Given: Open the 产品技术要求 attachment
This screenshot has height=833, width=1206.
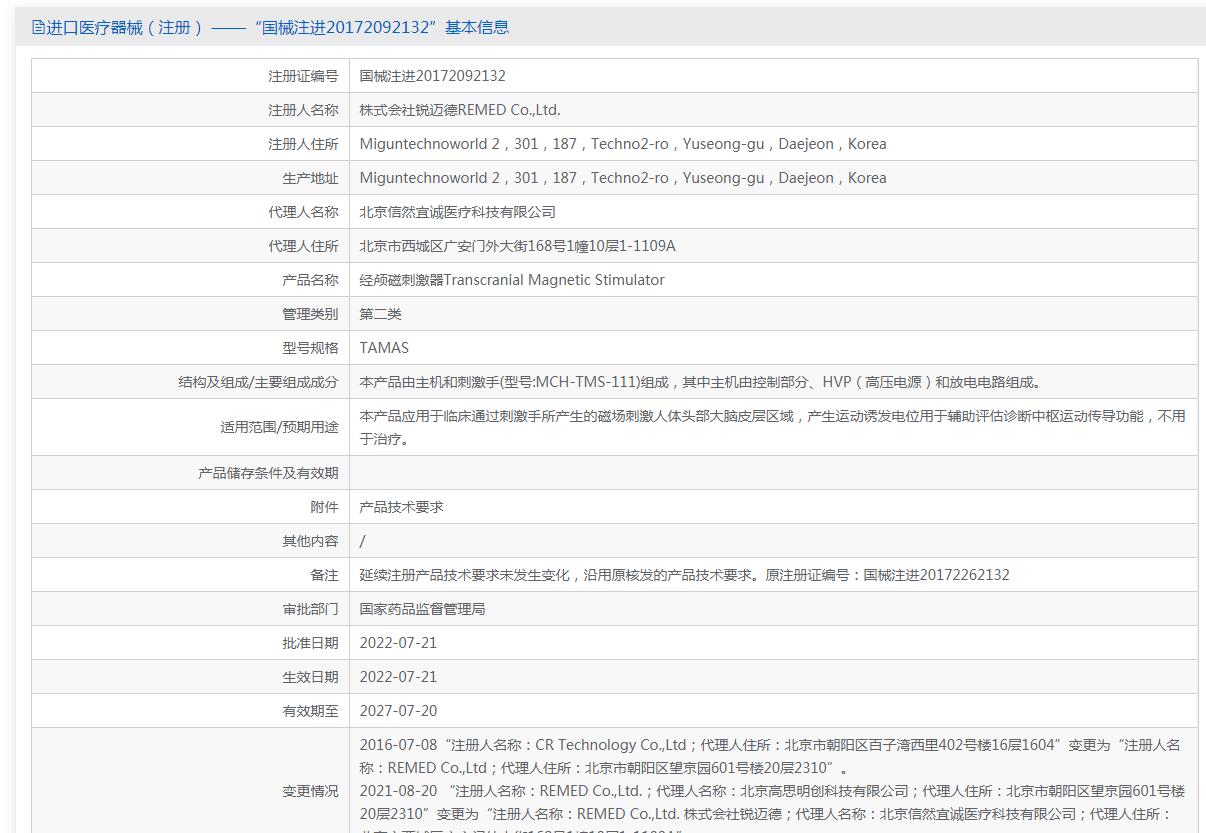Looking at the screenshot, I should pyautogui.click(x=402, y=507).
